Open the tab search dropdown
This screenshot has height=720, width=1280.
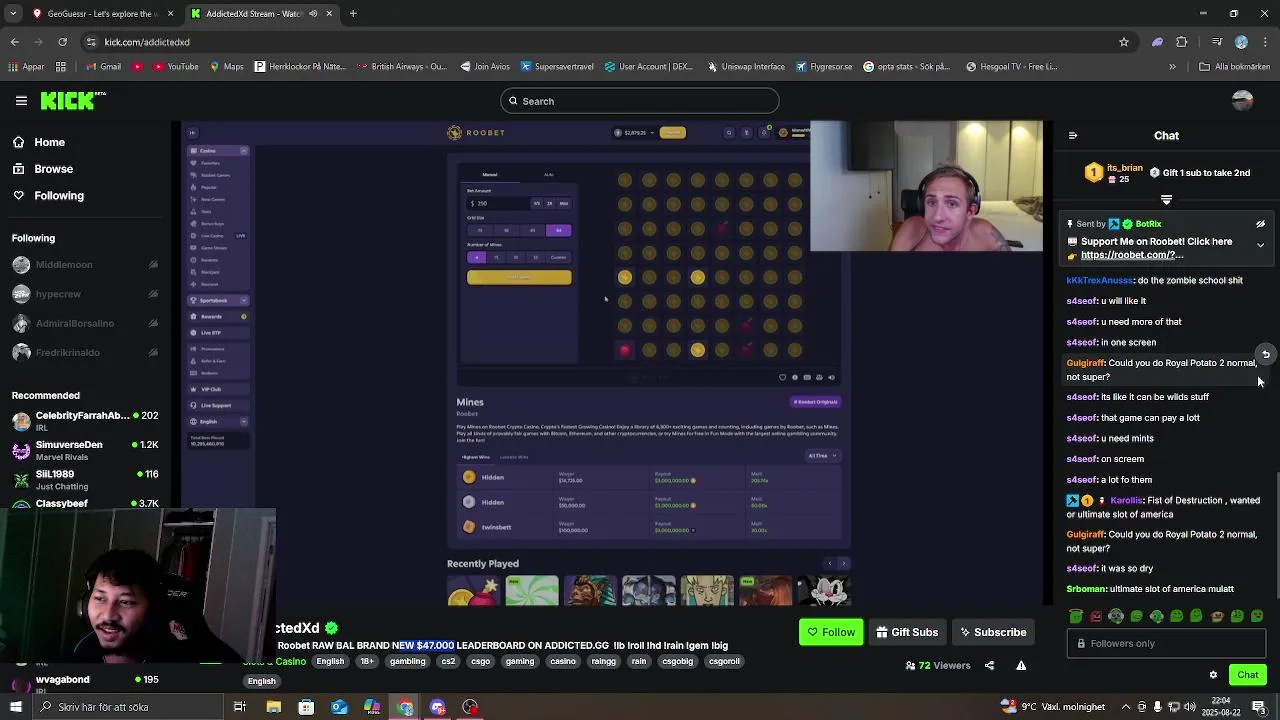tap(14, 14)
